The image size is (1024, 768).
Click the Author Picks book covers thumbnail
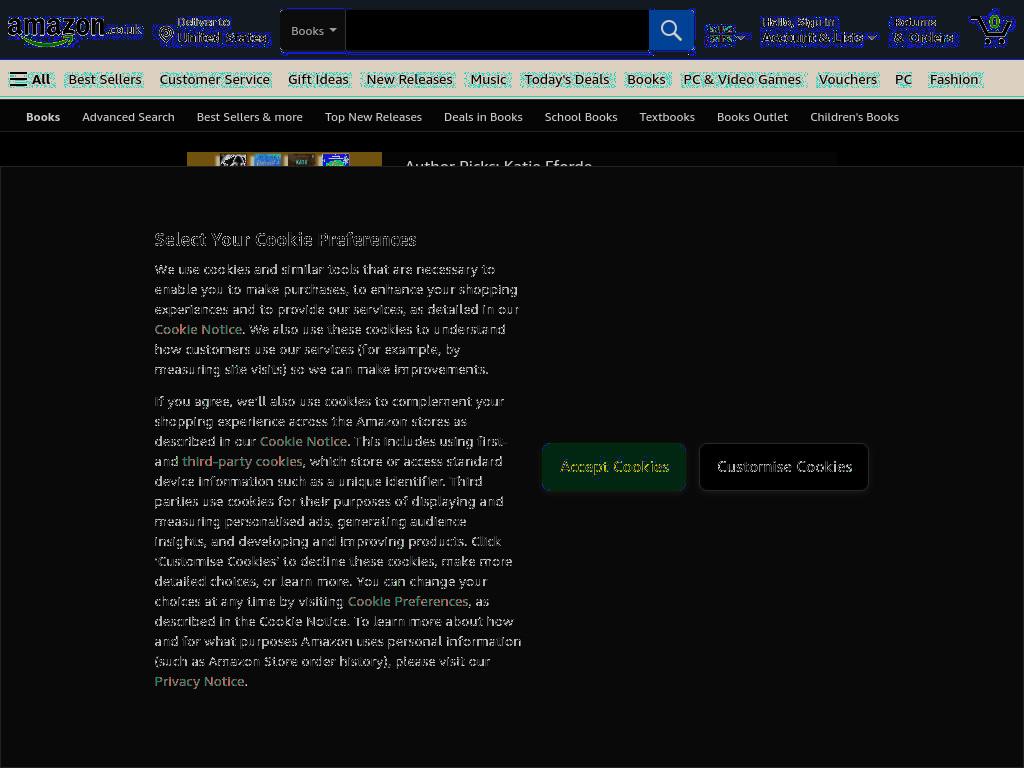[x=284, y=159]
